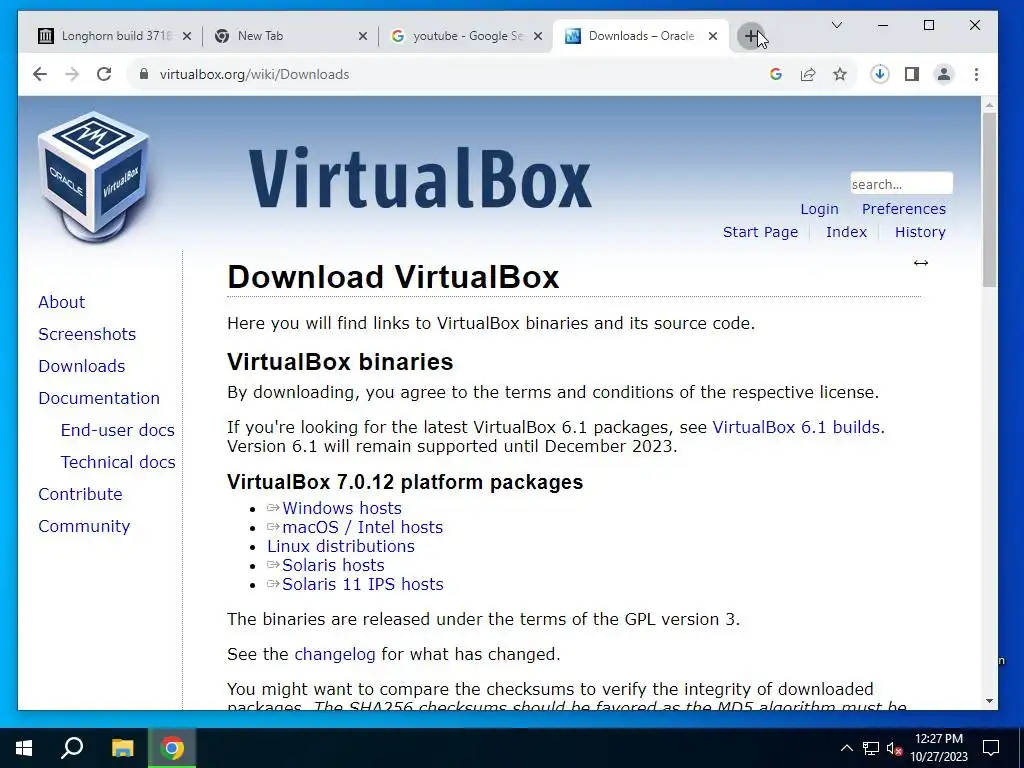
Task: Open File Explorer from taskbar
Action: (x=122, y=748)
